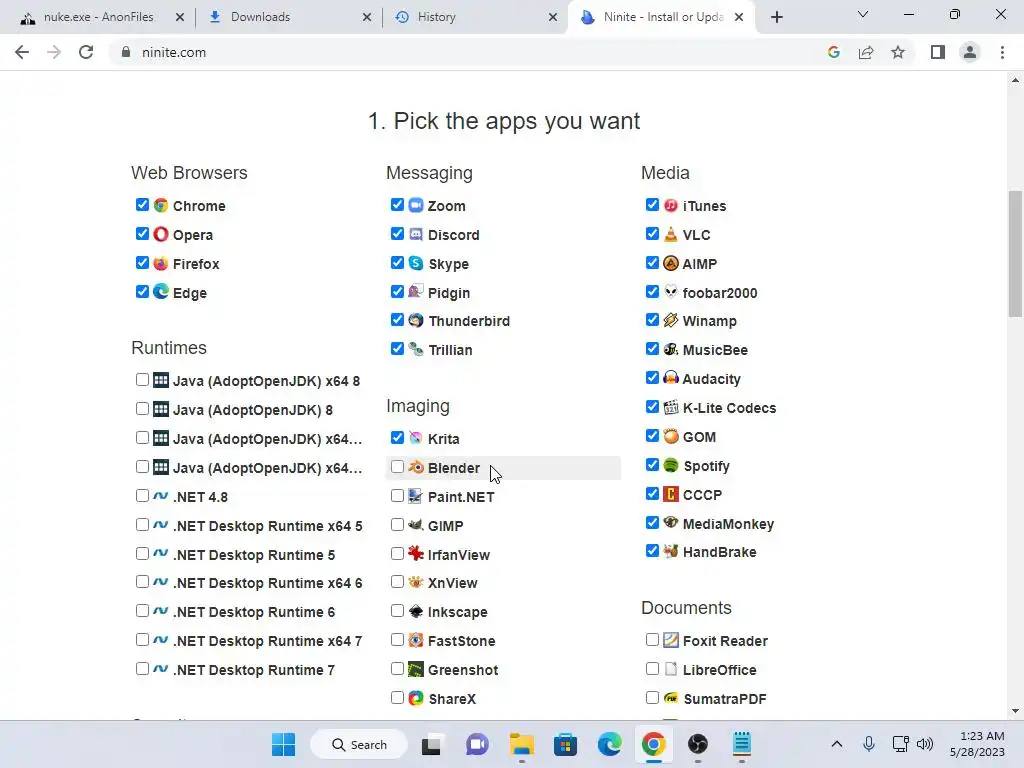Uncheck the MediaMonkey checkbox
The image size is (1024, 768).
pyautogui.click(x=652, y=522)
